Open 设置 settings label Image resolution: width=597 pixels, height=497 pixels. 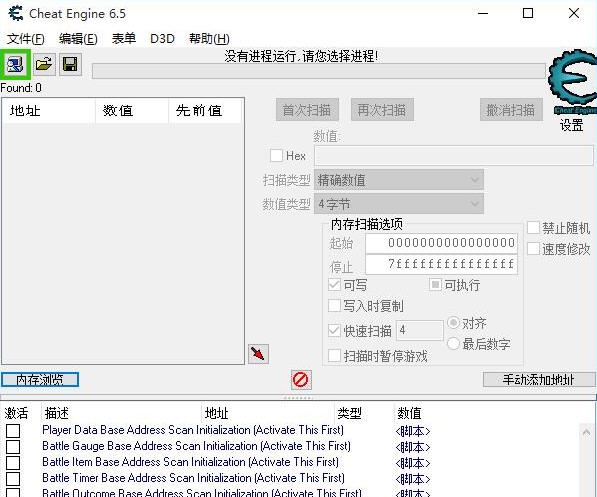pos(571,125)
